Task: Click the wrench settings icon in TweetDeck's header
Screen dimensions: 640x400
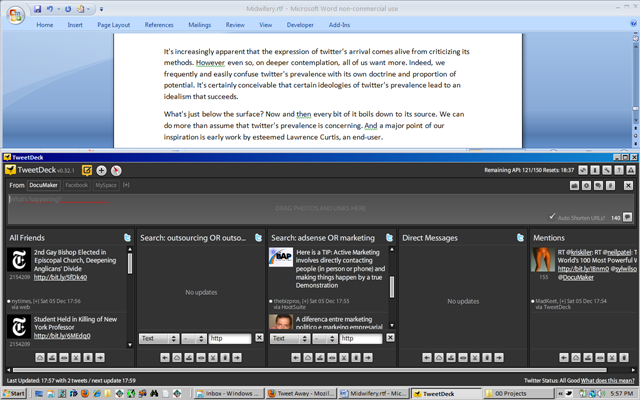Action: pos(607,170)
